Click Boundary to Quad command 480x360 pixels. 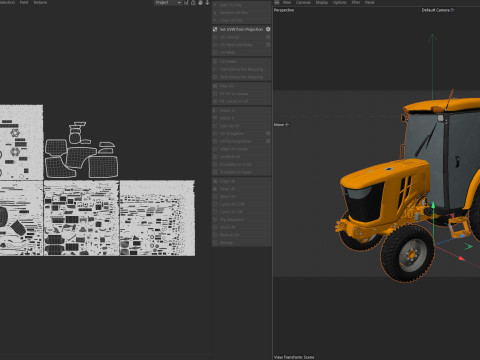coord(242,172)
